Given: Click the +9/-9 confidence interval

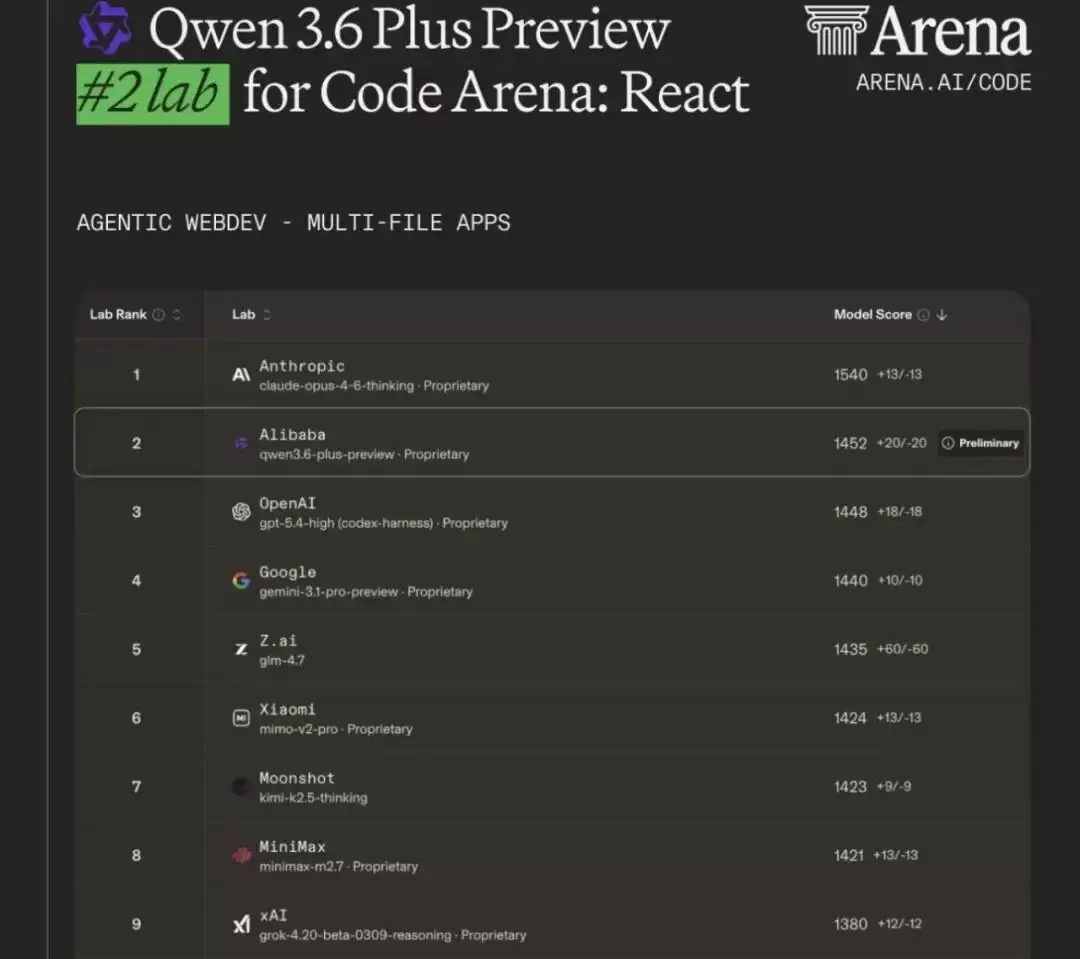Looking at the screenshot, I should [893, 786].
